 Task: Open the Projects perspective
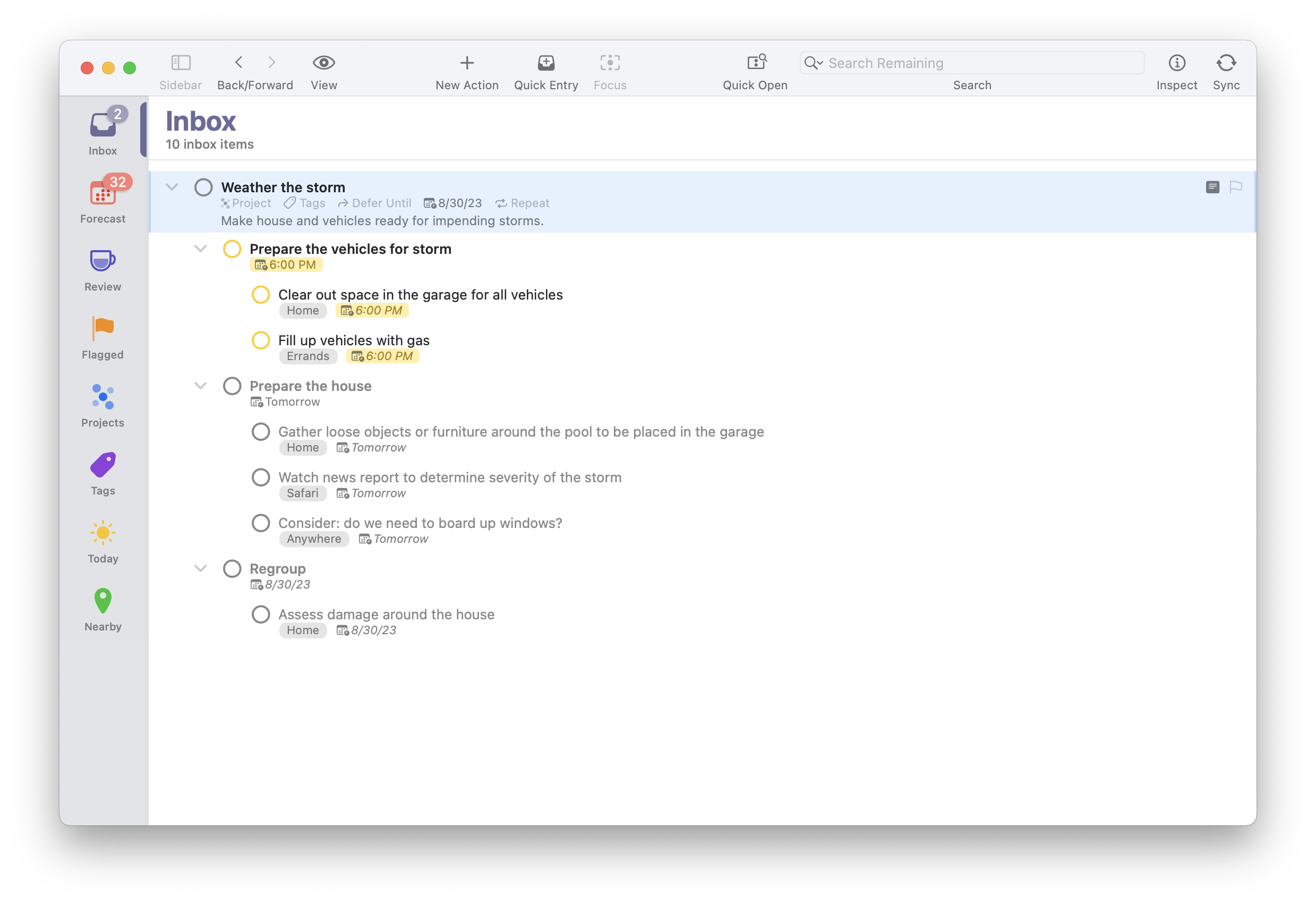102,405
